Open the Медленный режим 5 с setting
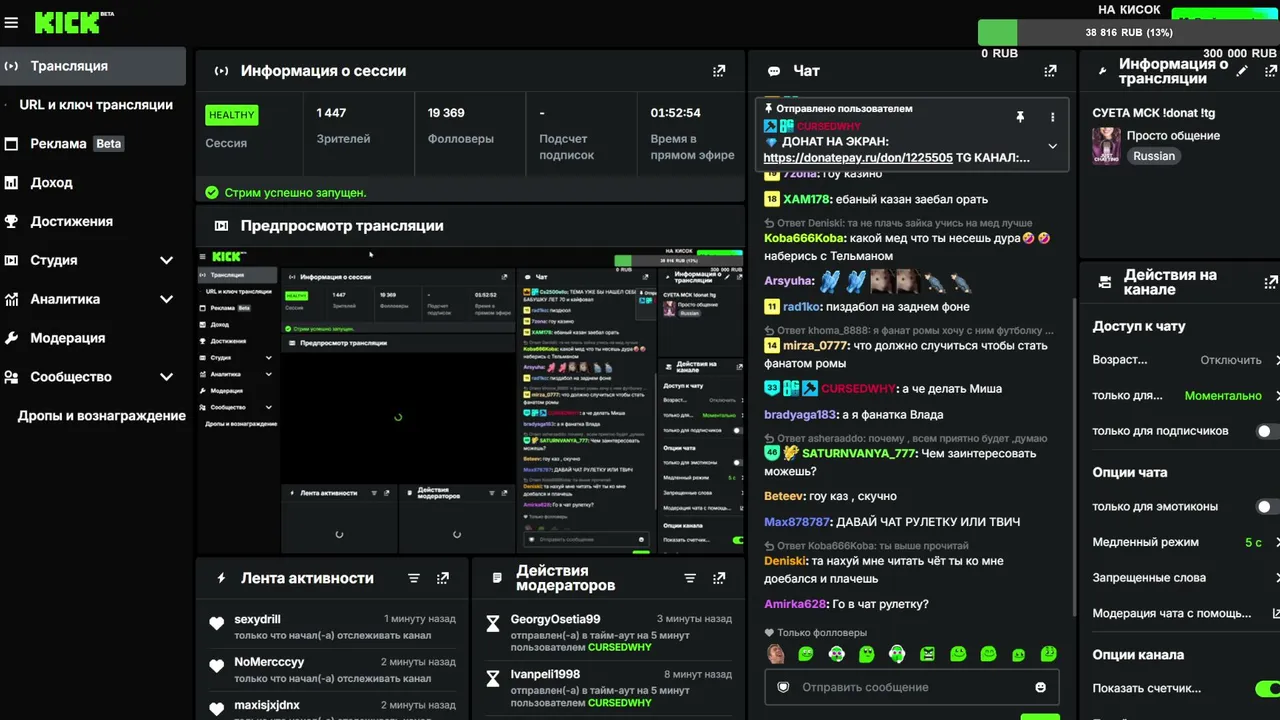The width and height of the screenshot is (1280, 720). point(1186,542)
